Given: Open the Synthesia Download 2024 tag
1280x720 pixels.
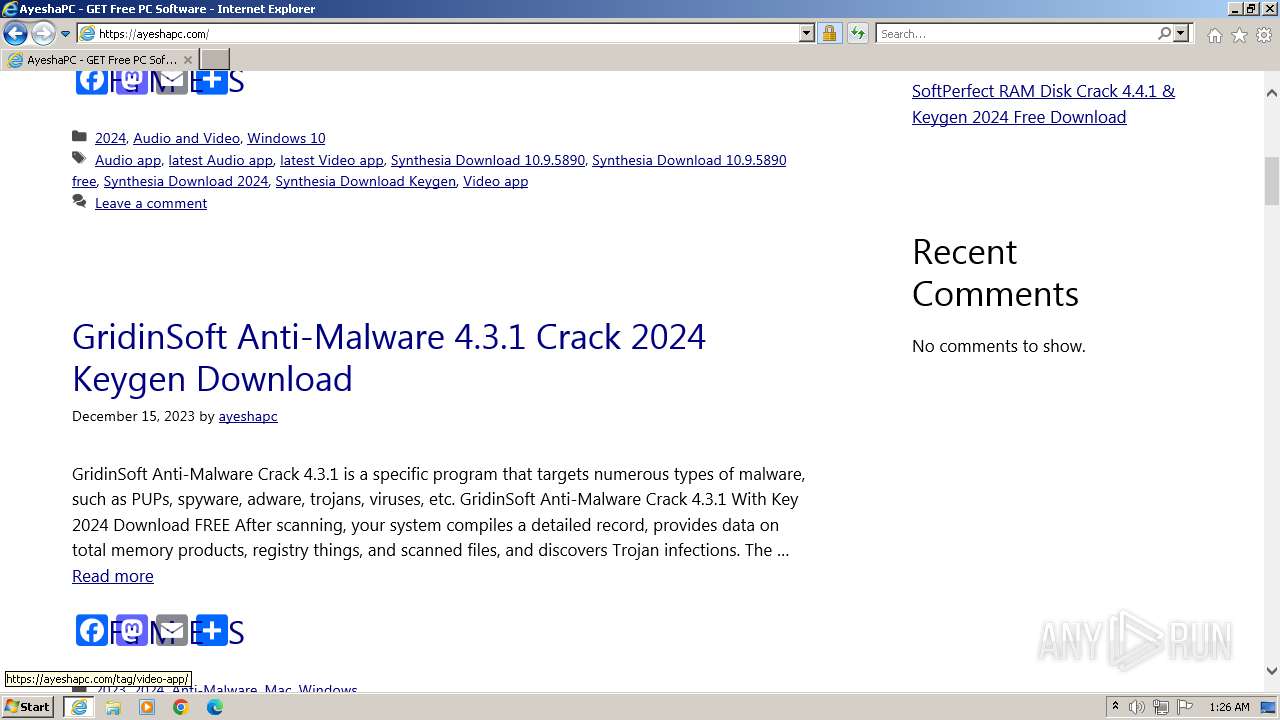Looking at the screenshot, I should [186, 181].
